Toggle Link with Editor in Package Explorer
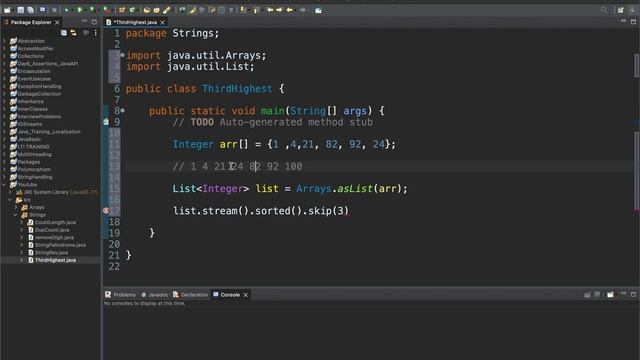The width and height of the screenshot is (640, 360). pos(73,33)
